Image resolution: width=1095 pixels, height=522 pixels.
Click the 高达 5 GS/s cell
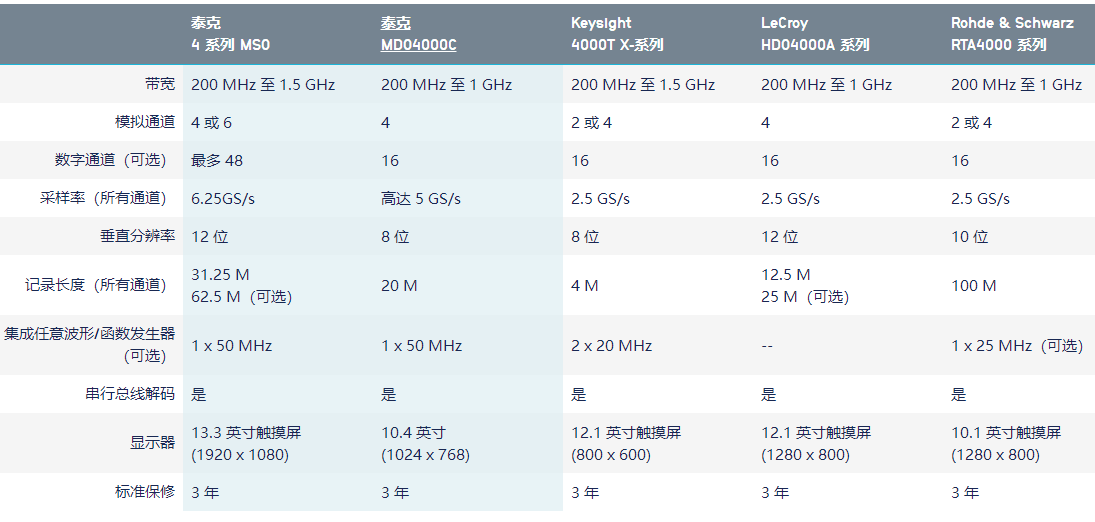[x=421, y=198]
